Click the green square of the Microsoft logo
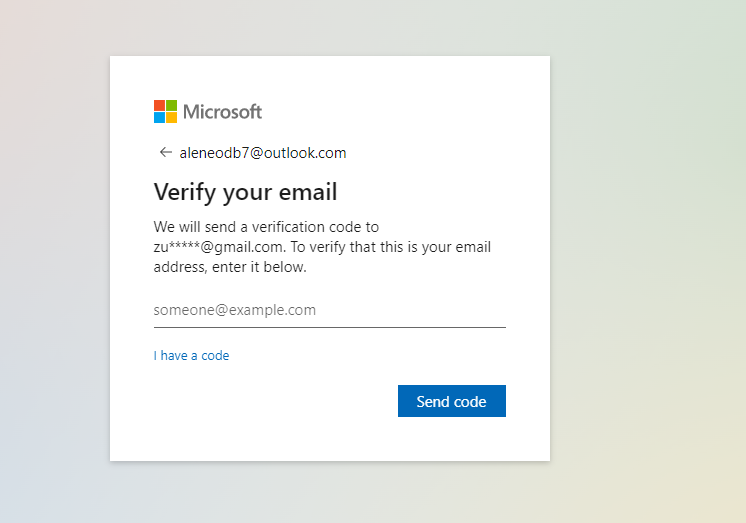Screen dimensions: 746x523 tap(171, 105)
